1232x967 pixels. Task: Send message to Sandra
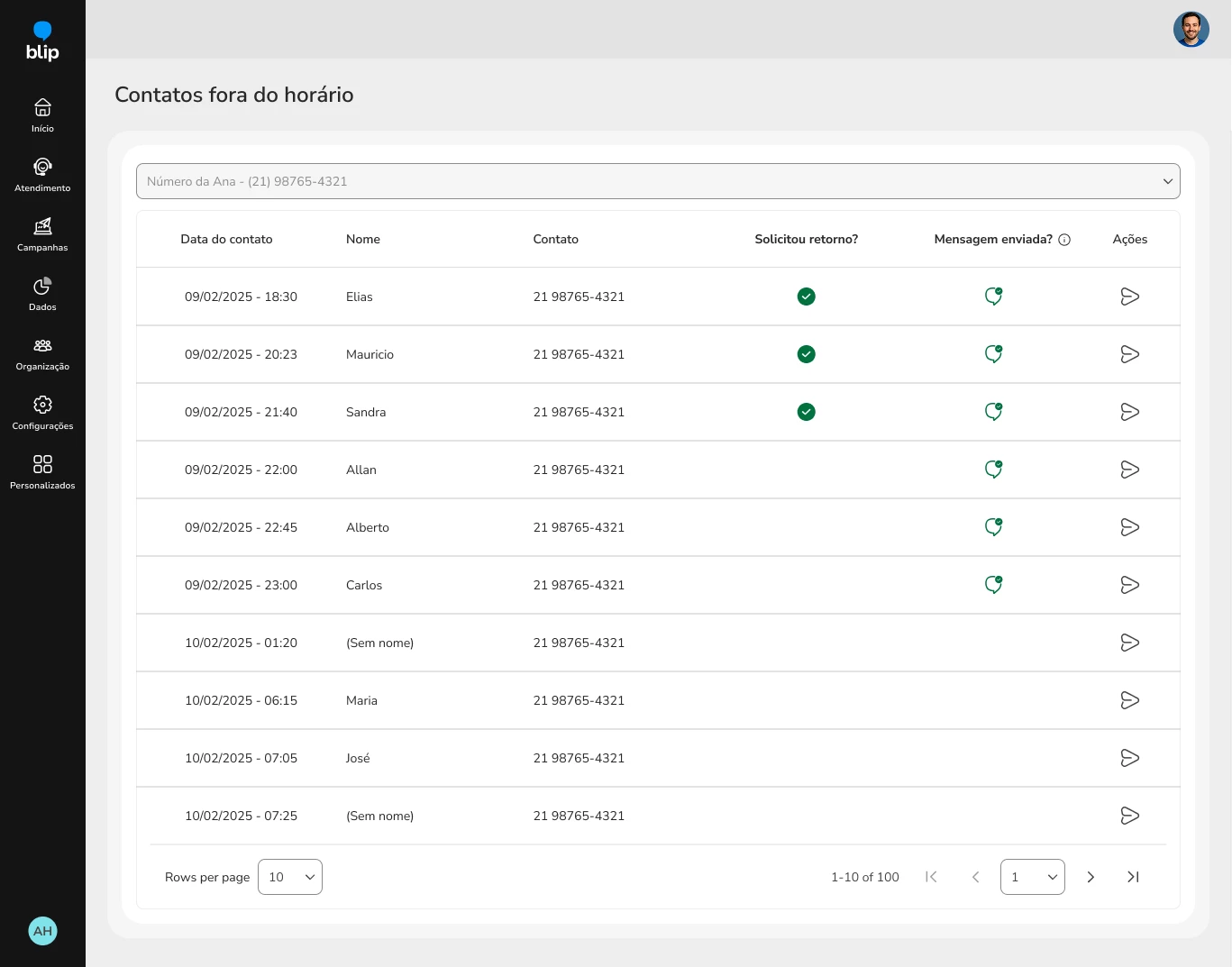[1130, 412]
